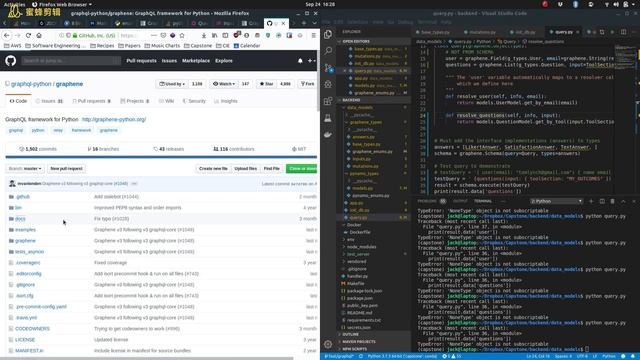
Task: Click the errors and warnings status bar item
Action: (x=452, y=356)
